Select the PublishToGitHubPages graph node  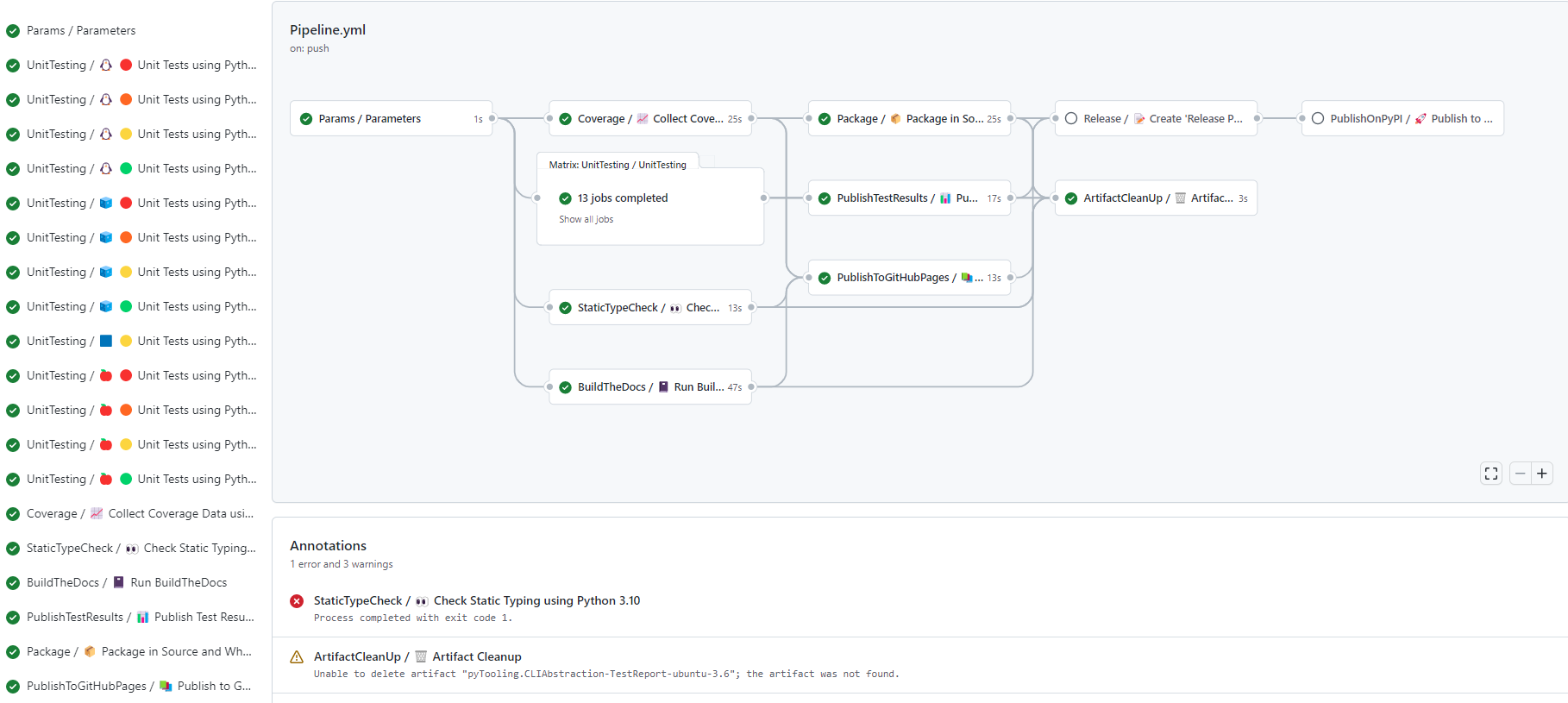click(908, 278)
